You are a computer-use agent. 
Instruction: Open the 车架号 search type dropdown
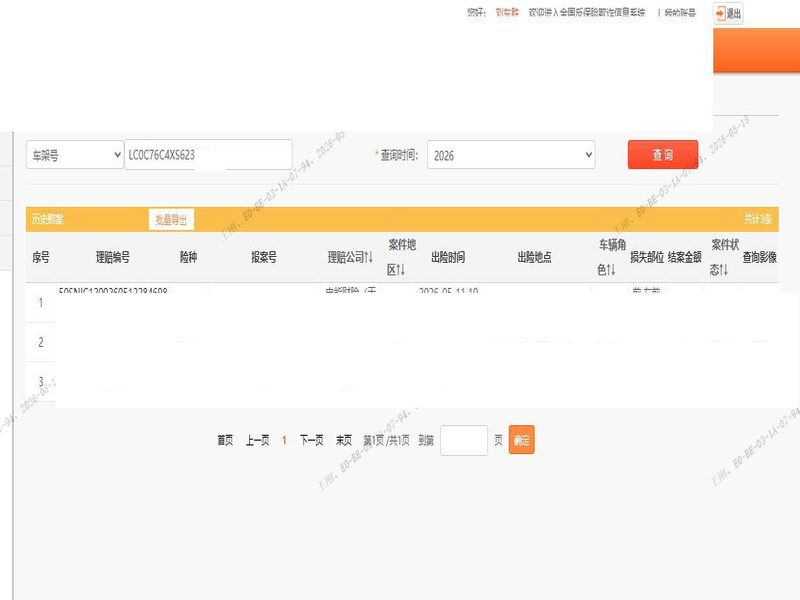(75, 155)
